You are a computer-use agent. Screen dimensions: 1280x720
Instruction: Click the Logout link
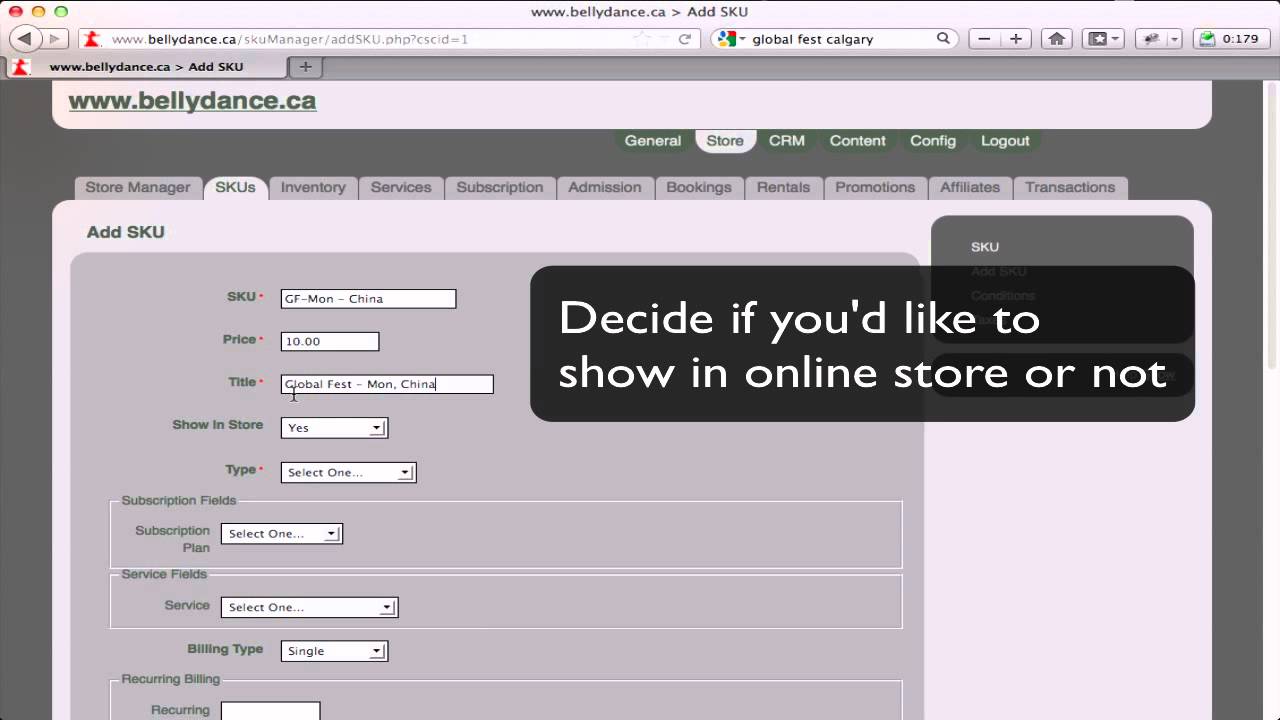point(1005,141)
